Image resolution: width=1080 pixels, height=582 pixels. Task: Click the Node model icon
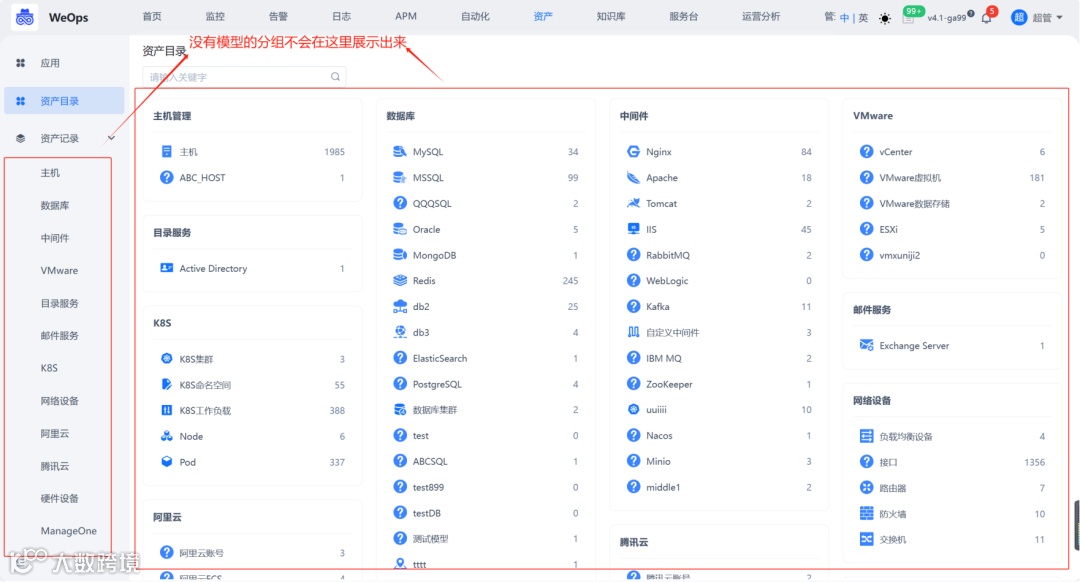(x=166, y=436)
